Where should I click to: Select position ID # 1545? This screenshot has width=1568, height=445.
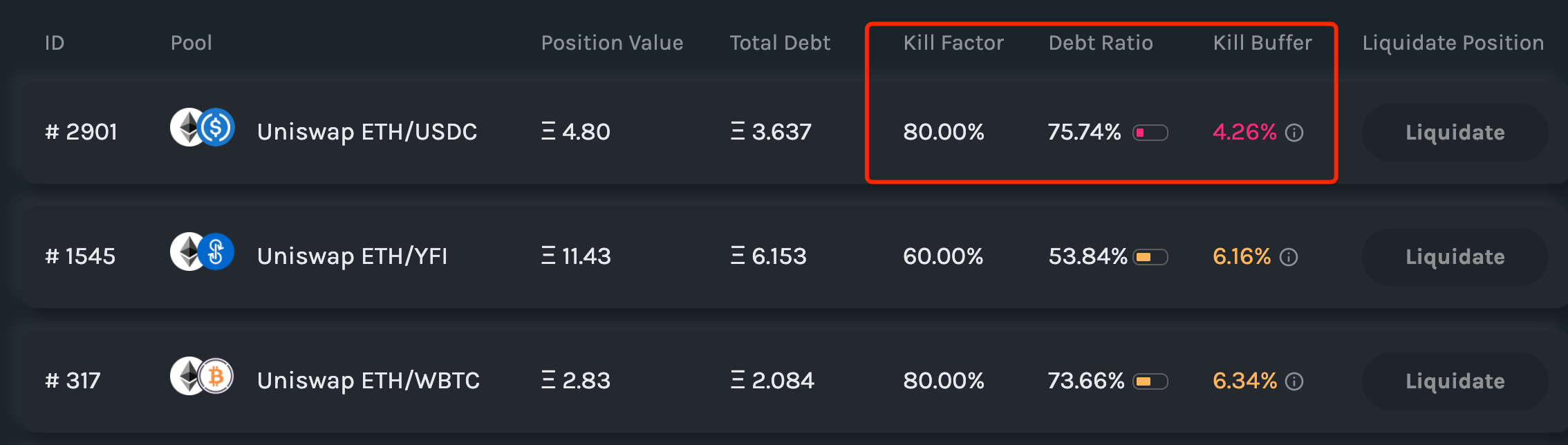pyautogui.click(x=80, y=256)
